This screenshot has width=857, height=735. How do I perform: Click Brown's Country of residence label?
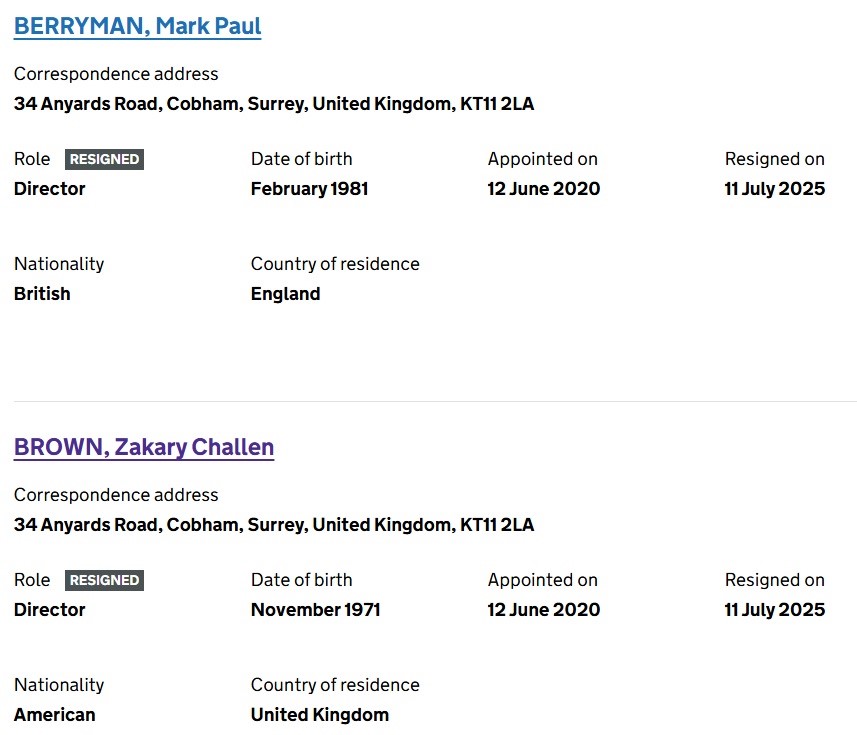(335, 685)
